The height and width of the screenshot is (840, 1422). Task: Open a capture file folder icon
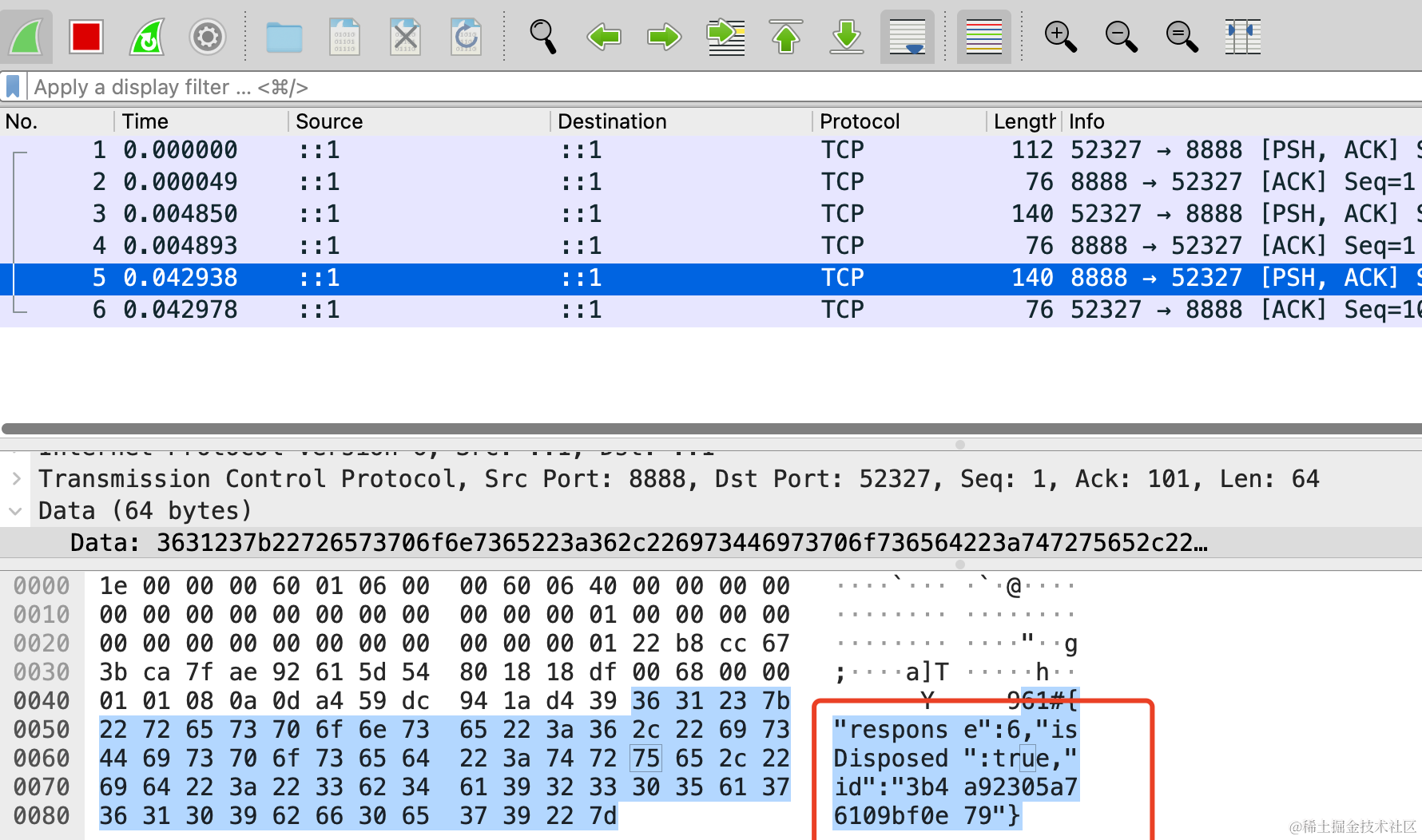pyautogui.click(x=284, y=37)
